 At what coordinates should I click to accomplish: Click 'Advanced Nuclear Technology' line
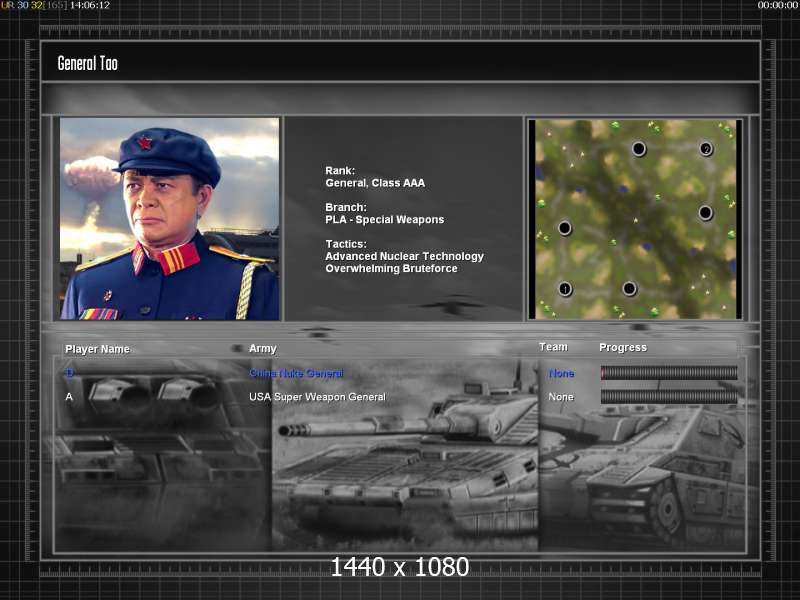tap(405, 256)
